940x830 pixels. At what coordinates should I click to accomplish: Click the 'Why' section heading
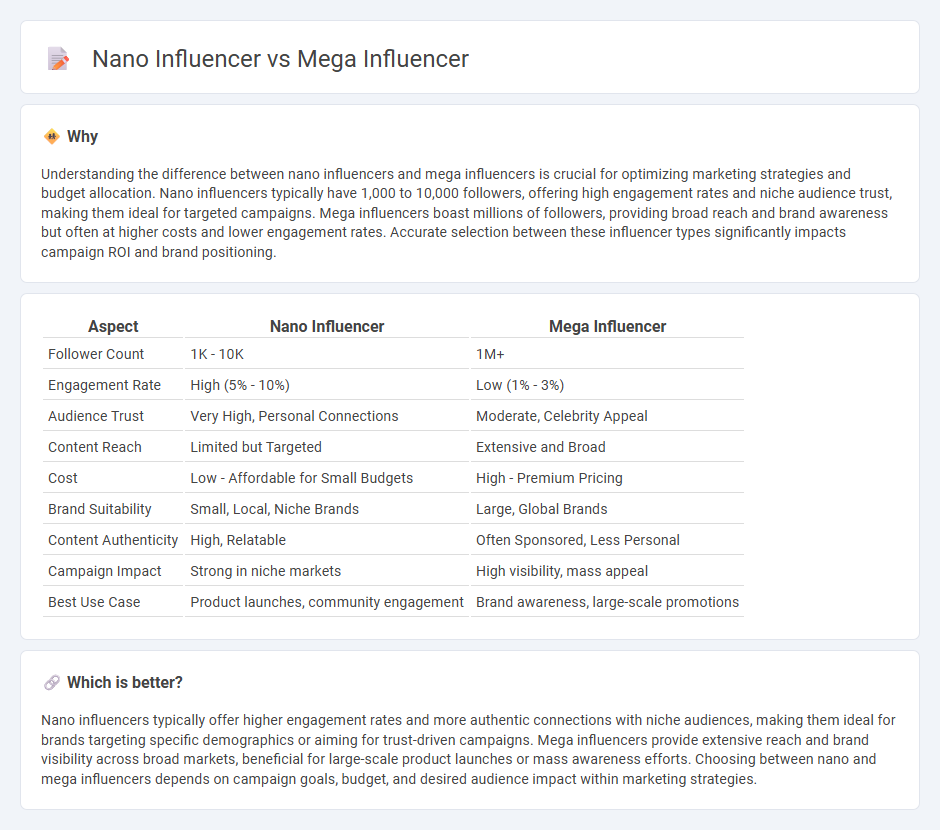[82, 137]
